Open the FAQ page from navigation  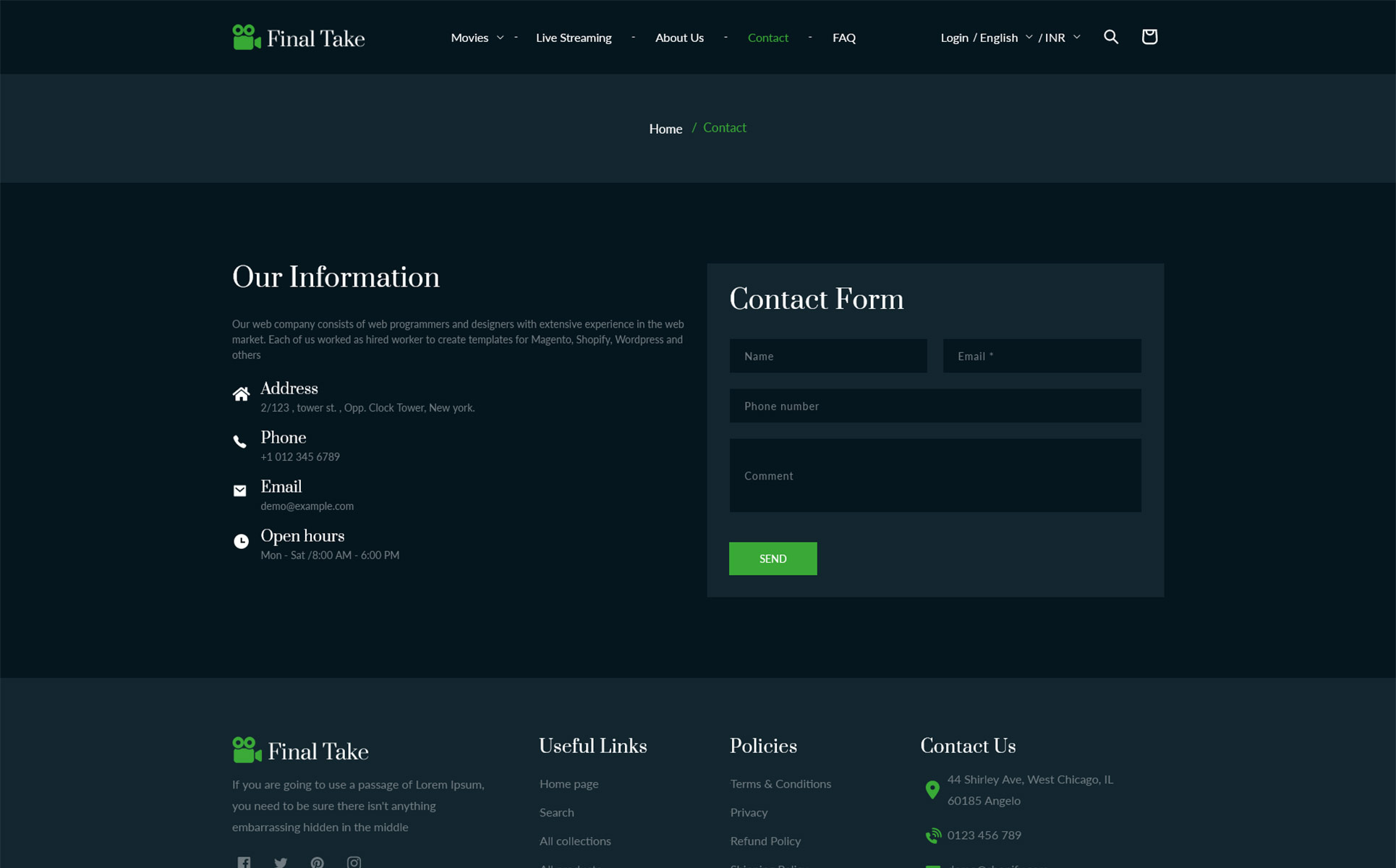843,38
